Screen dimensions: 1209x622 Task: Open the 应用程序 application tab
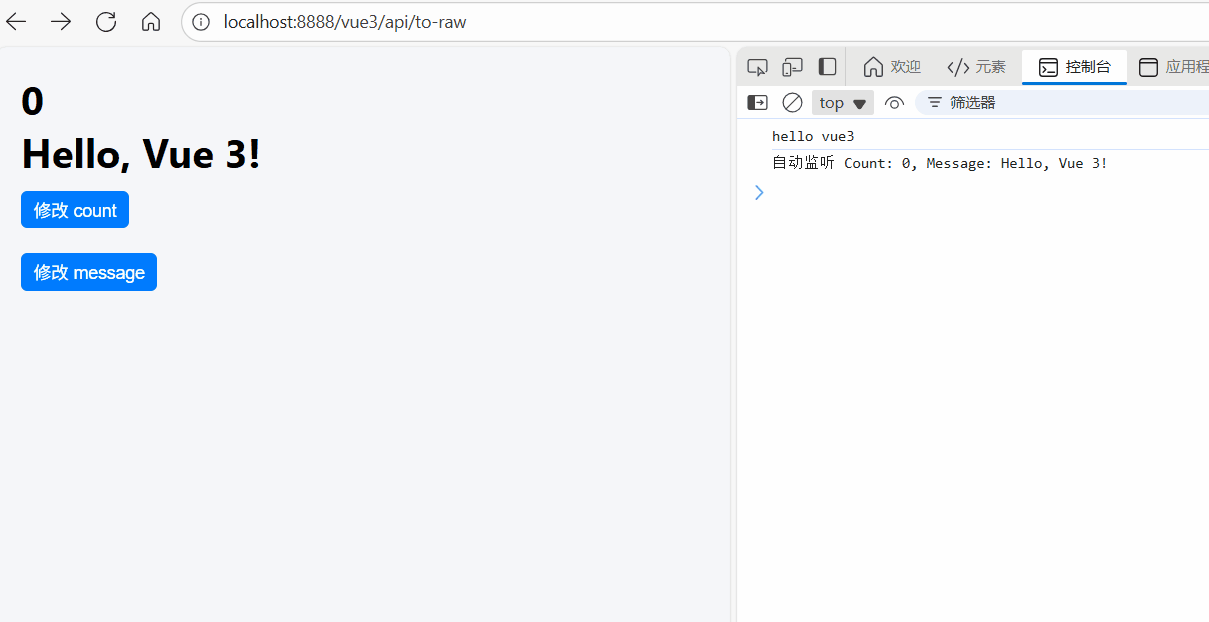[1173, 67]
